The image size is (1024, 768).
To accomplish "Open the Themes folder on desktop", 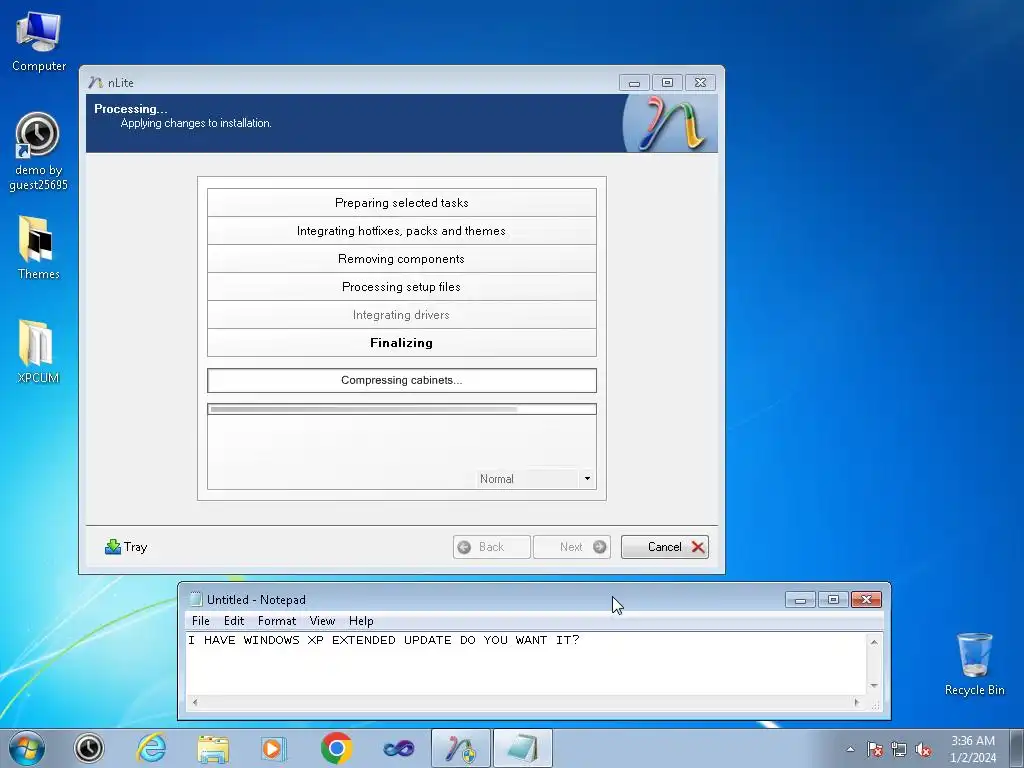I will click(x=38, y=248).
